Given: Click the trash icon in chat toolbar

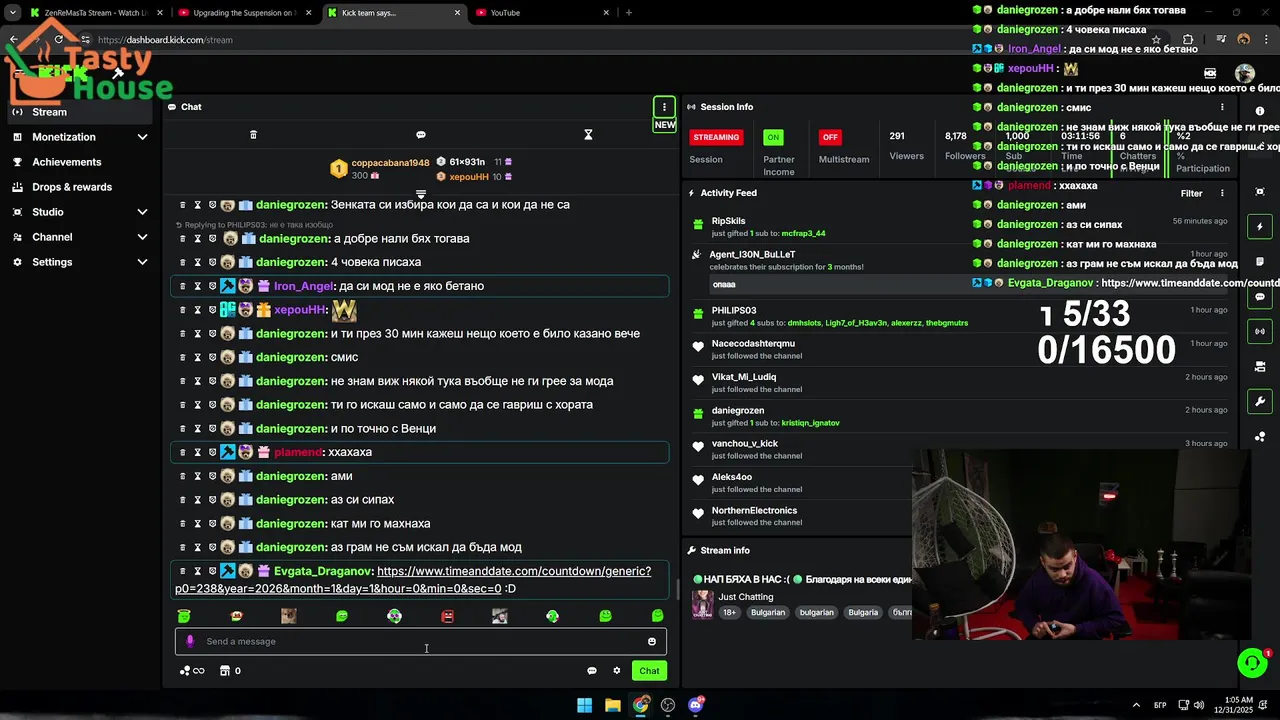Looking at the screenshot, I should coord(253,135).
